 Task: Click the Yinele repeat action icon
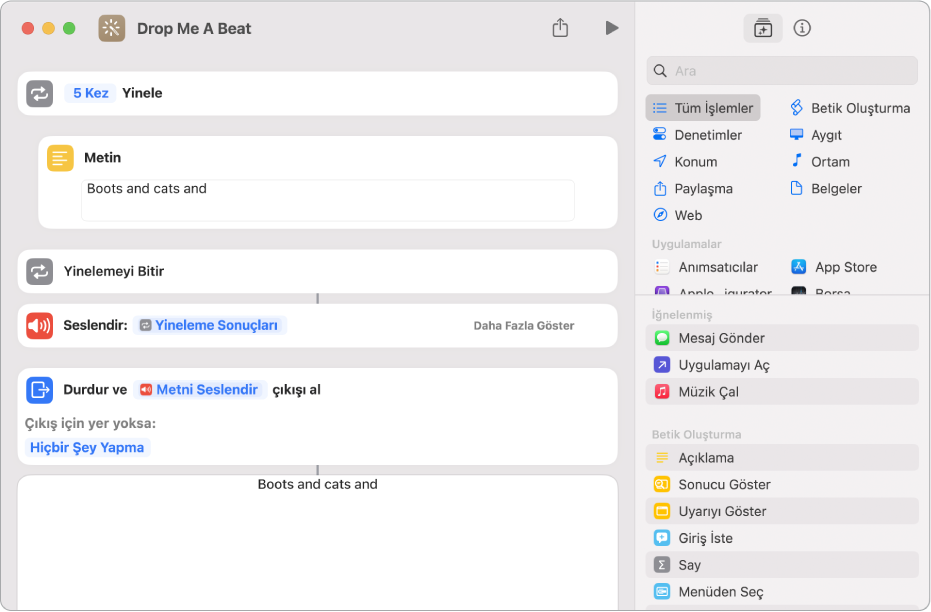point(40,94)
